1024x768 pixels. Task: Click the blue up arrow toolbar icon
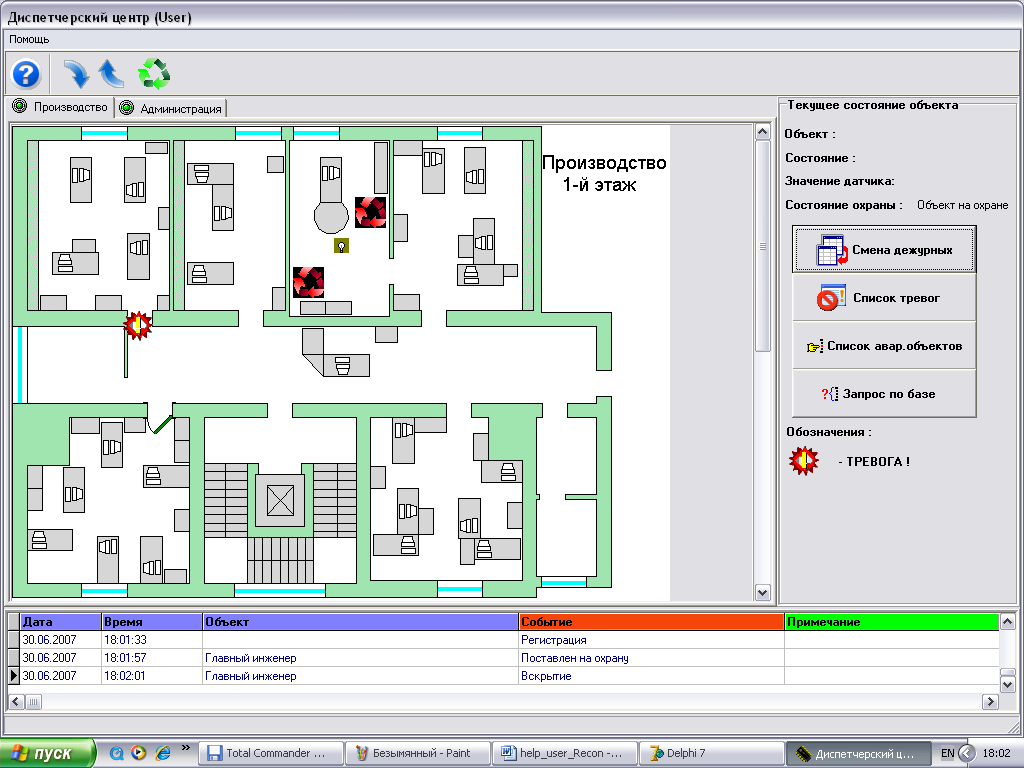point(111,74)
